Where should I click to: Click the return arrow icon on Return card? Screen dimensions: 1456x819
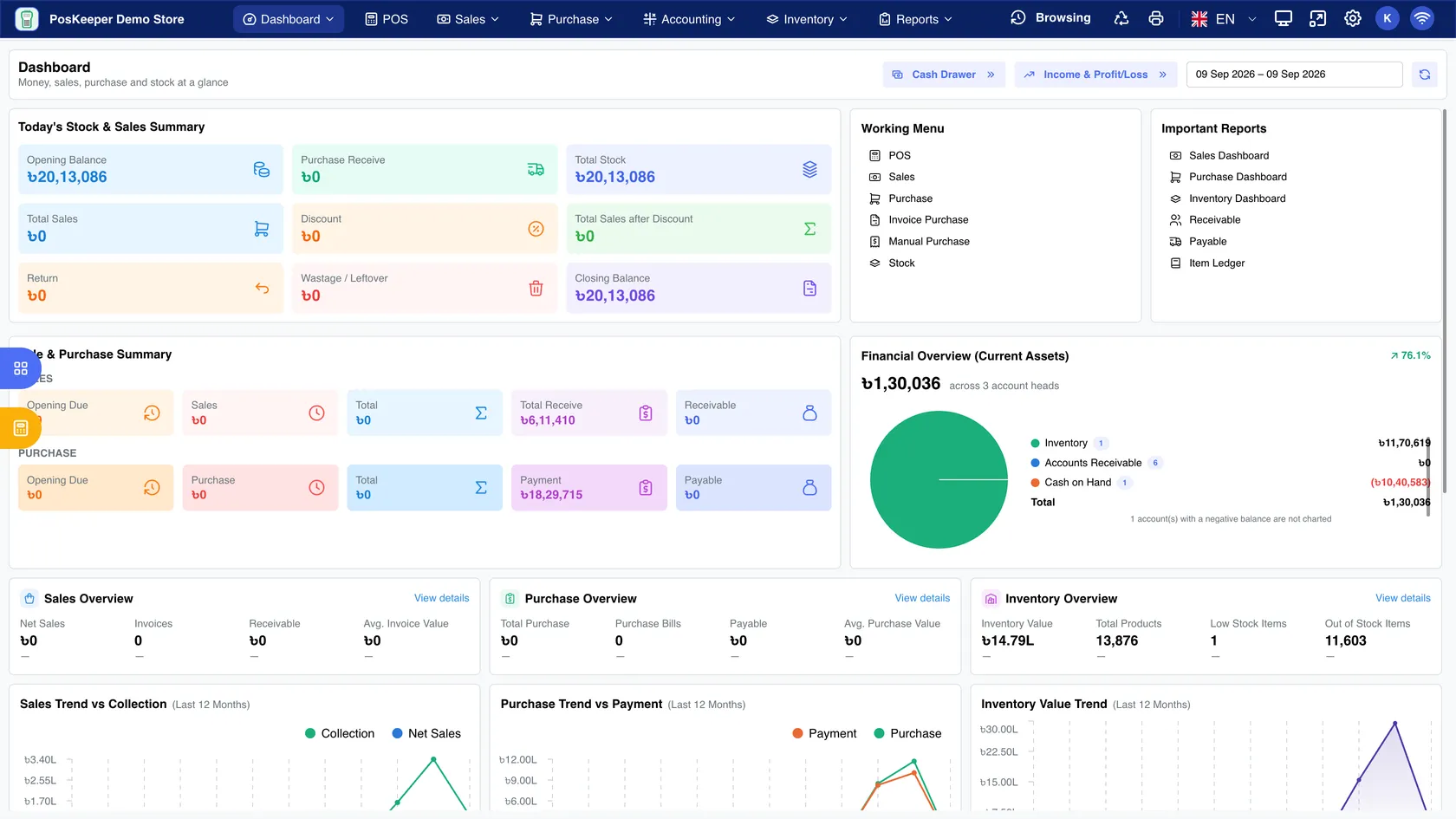pos(261,289)
